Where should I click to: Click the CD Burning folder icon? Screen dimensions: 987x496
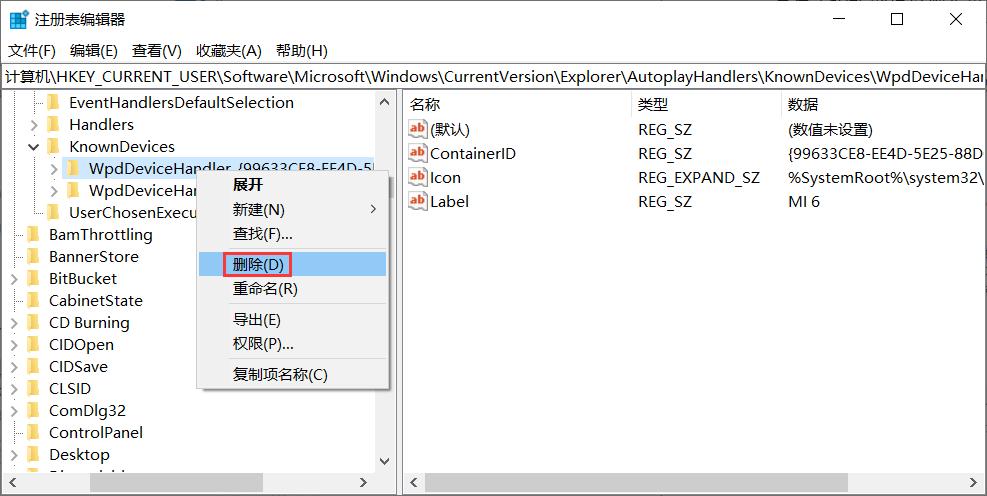click(x=35, y=323)
